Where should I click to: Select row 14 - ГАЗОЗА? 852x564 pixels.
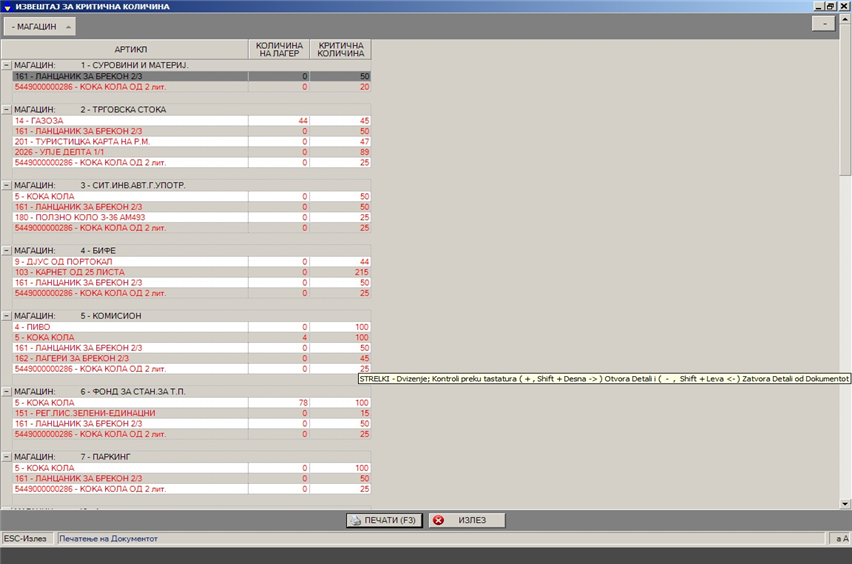[130, 121]
